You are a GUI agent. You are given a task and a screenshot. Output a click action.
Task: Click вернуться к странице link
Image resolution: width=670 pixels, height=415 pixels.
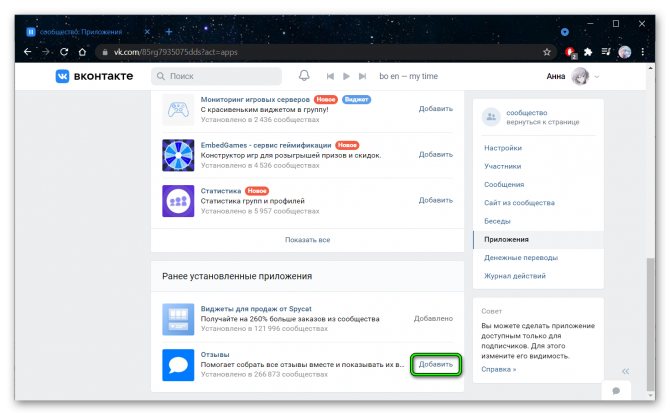[543, 122]
